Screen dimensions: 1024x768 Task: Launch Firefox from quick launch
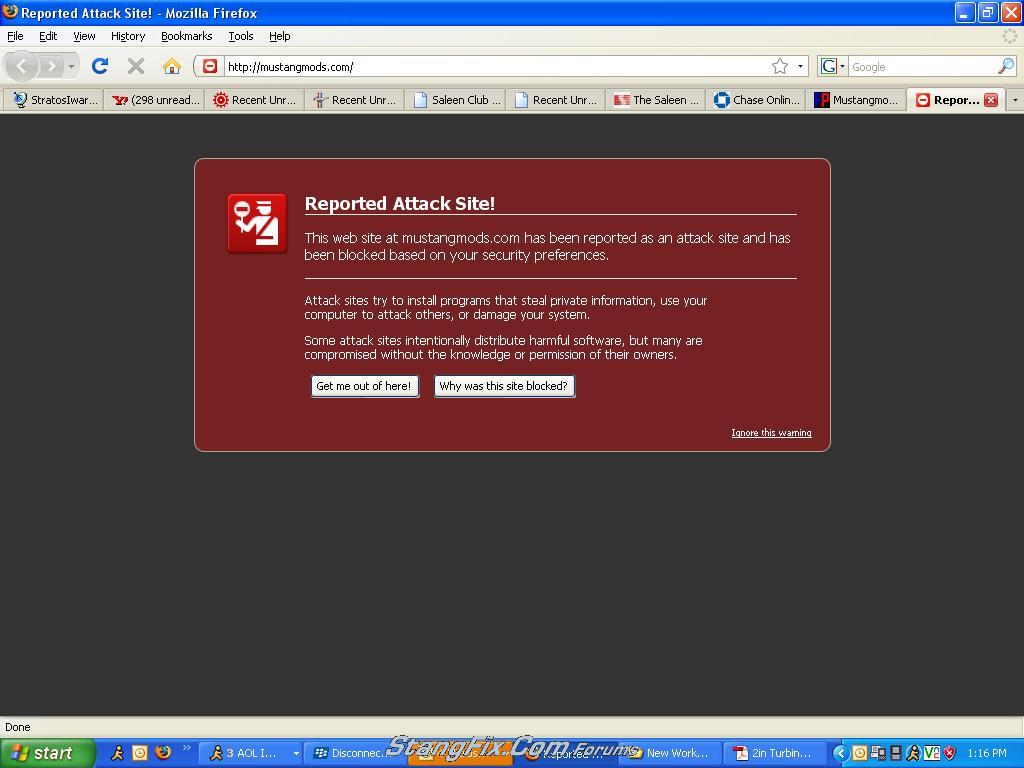163,752
